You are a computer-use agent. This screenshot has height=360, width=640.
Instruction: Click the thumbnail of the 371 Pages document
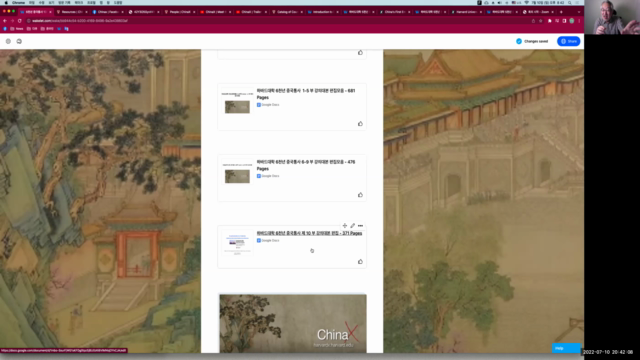pos(237,243)
